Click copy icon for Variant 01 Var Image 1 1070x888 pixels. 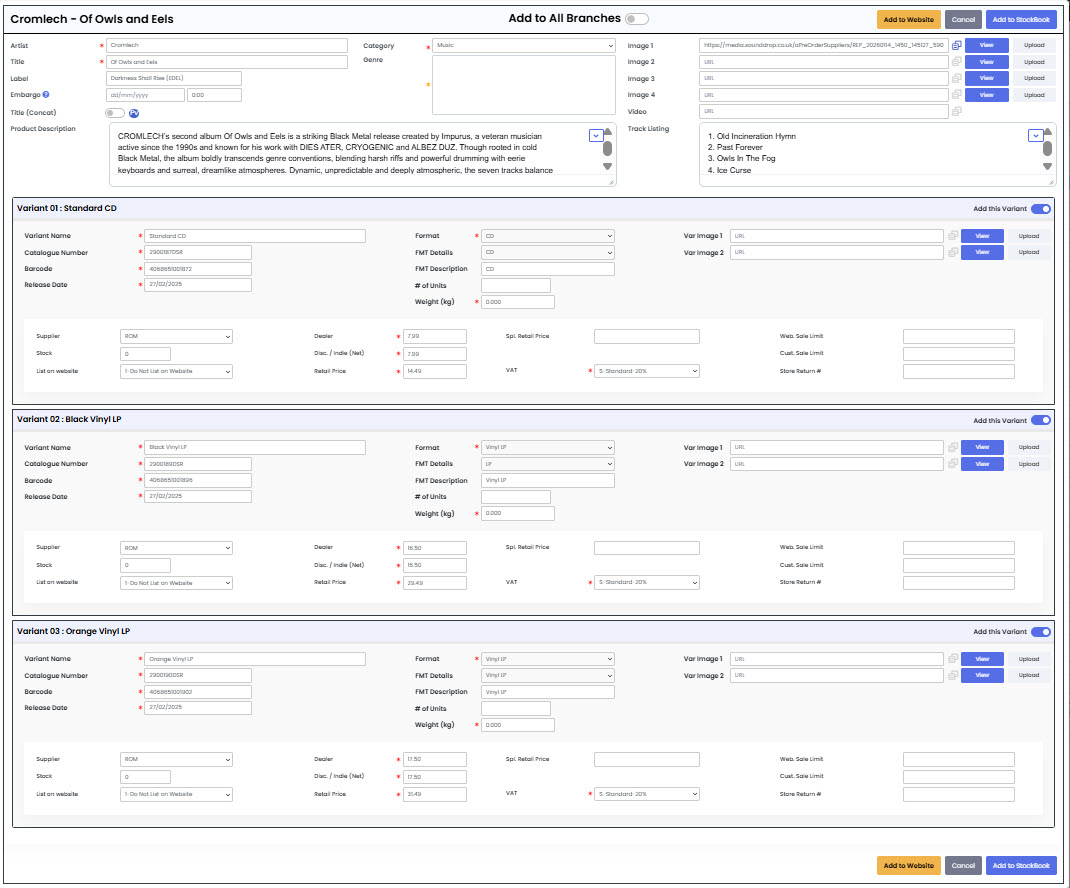click(953, 236)
